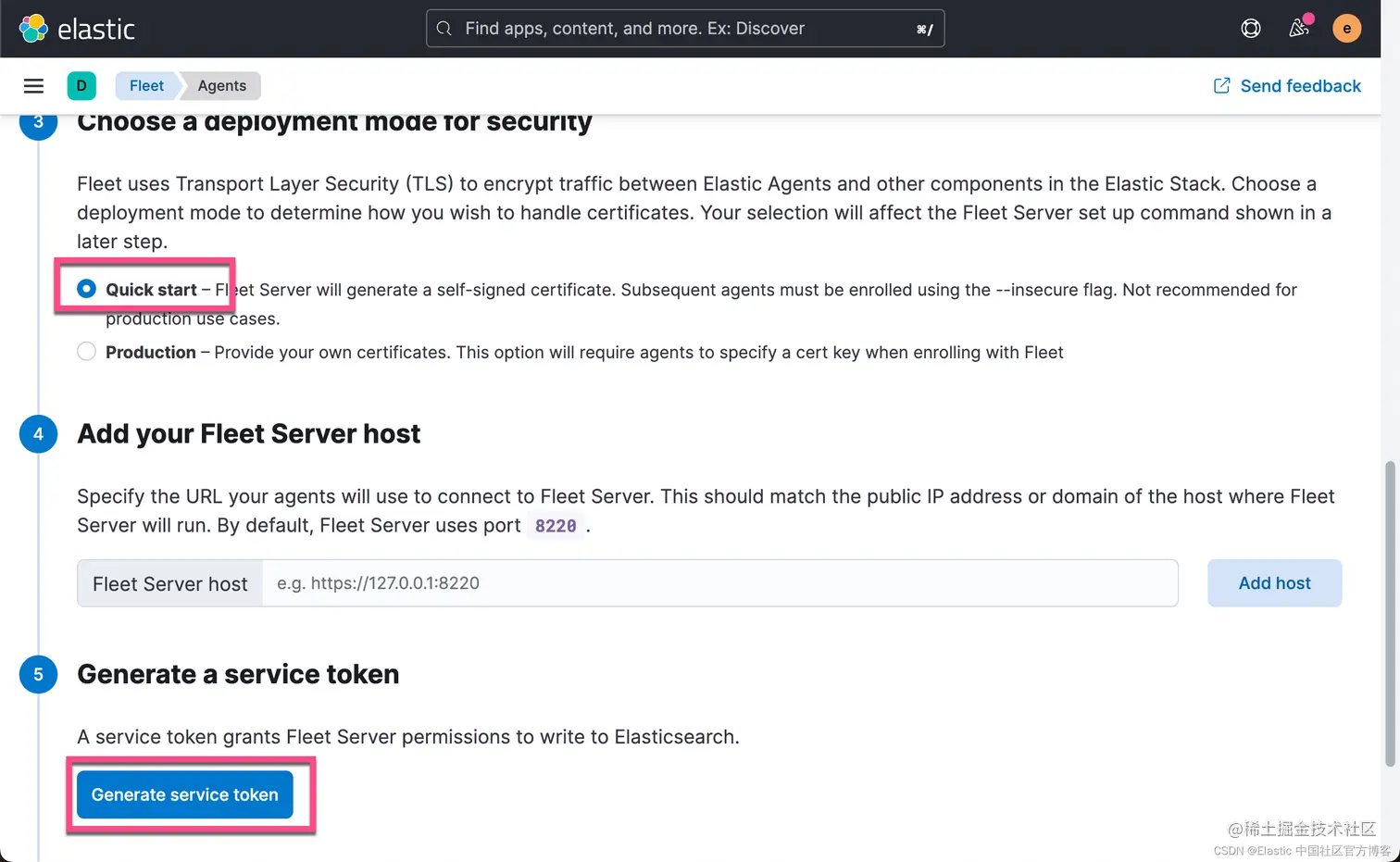Click the Add host button
Image resolution: width=1400 pixels, height=862 pixels.
pos(1274,583)
